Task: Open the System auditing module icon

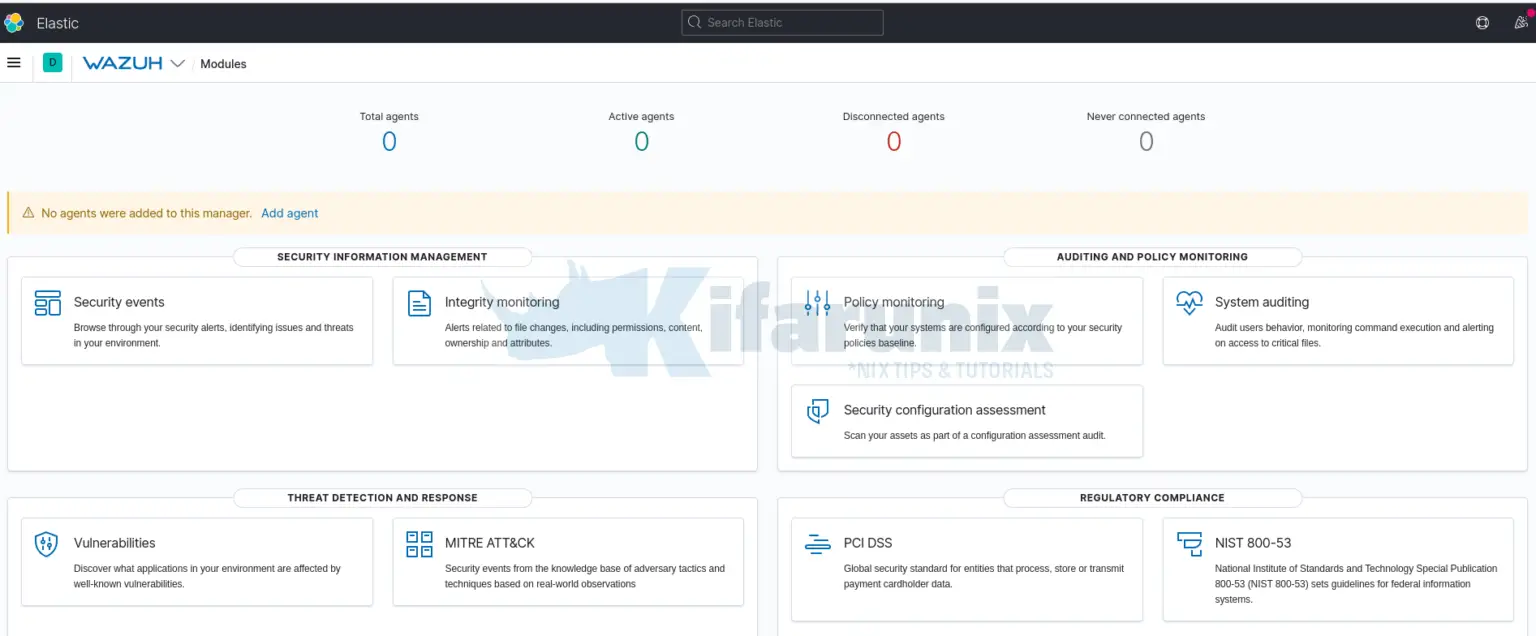Action: point(1189,302)
